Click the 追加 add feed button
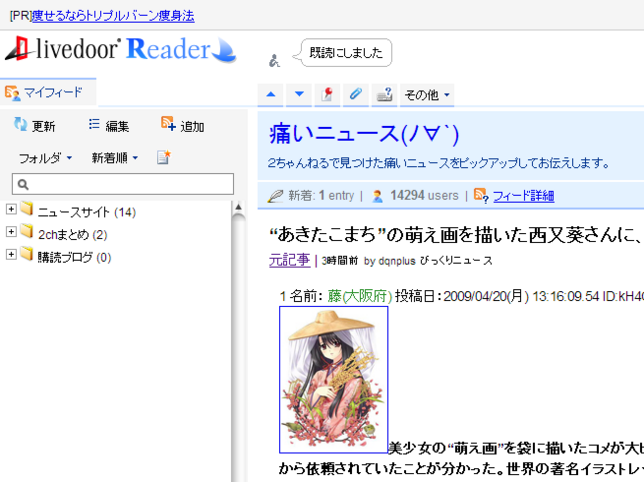The width and height of the screenshot is (644, 482). click(x=182, y=125)
